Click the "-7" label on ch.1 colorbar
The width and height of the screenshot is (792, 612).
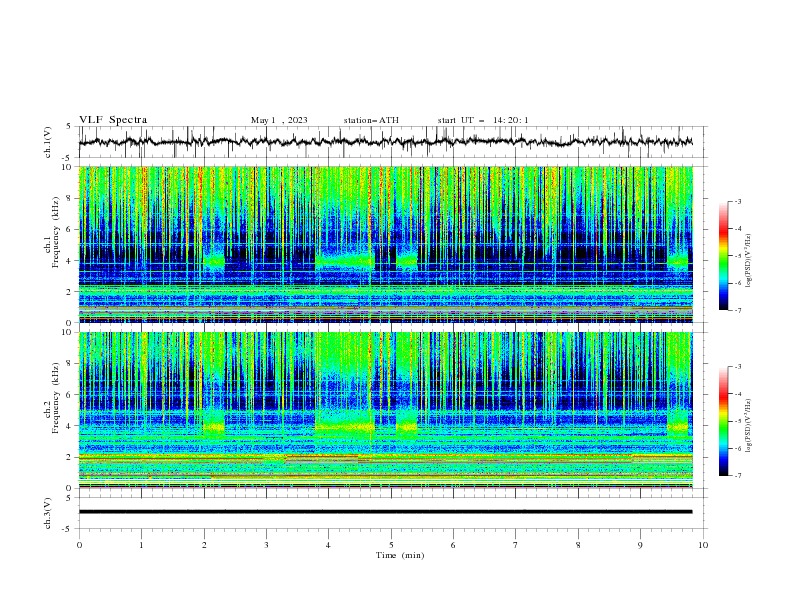(738, 310)
